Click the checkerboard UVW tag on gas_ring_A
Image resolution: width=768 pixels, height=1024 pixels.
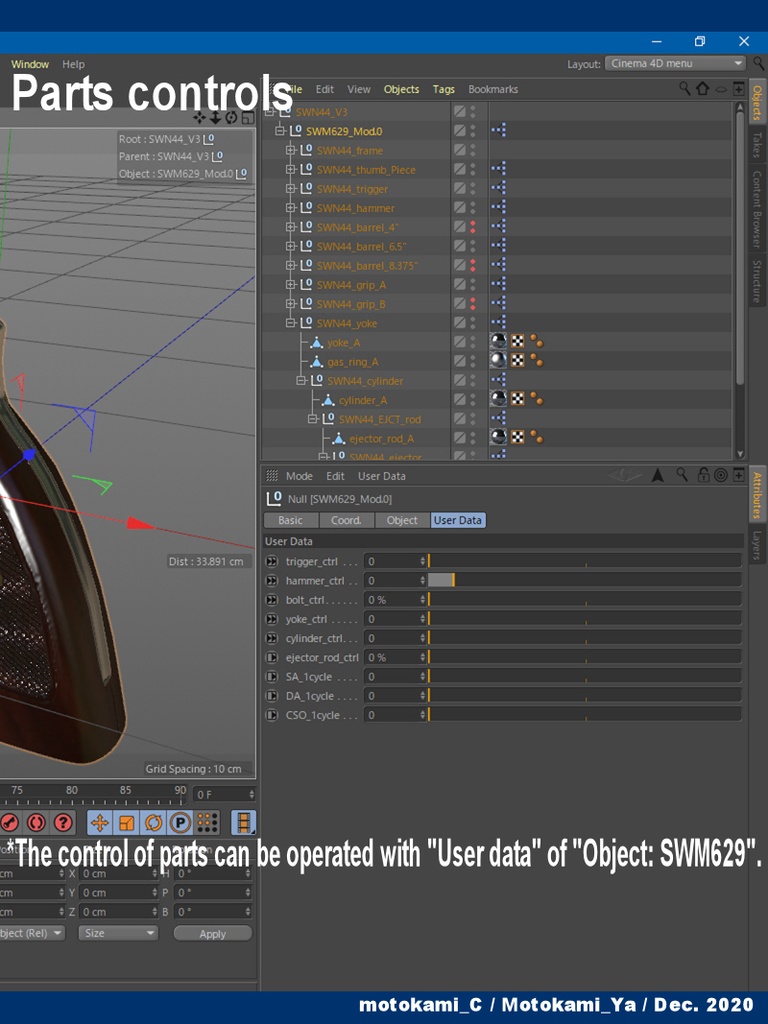517,360
